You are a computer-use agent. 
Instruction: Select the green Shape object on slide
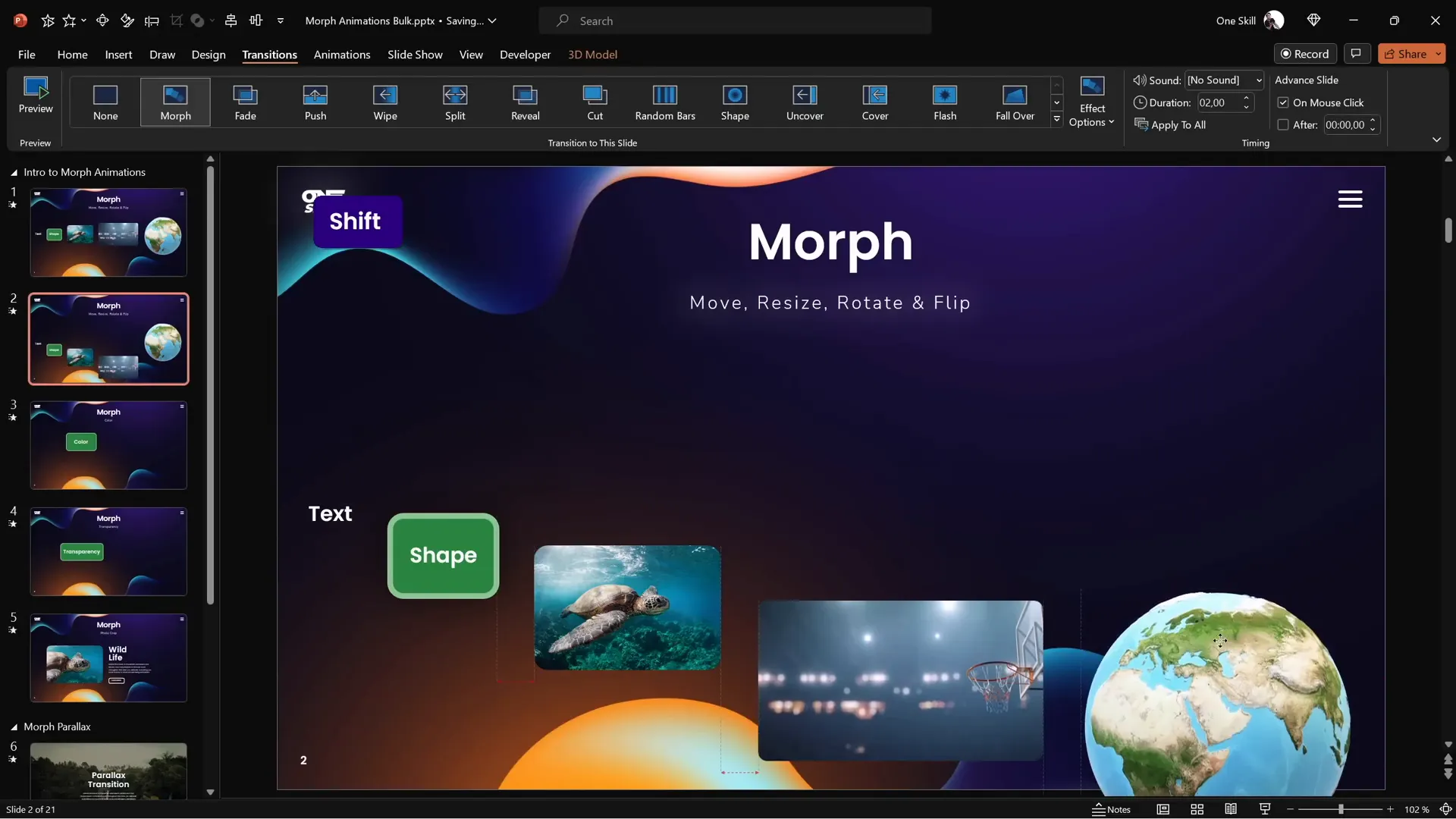[443, 556]
